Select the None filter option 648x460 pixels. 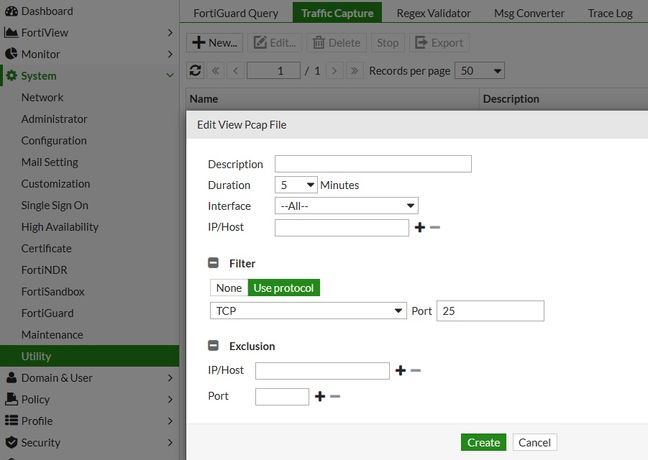[x=229, y=288]
